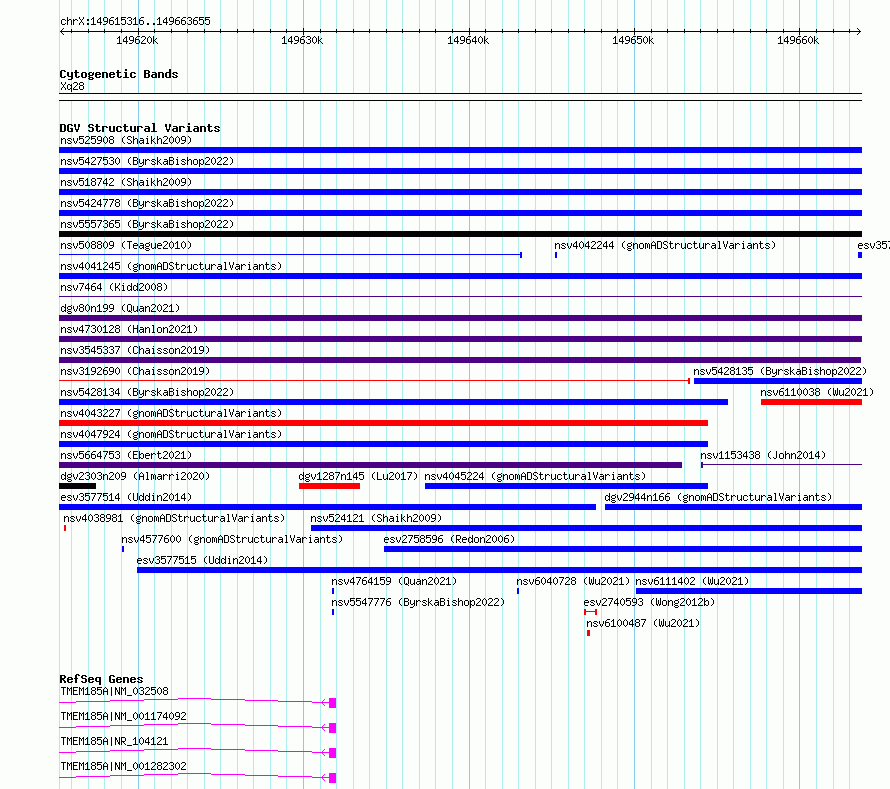890x789 pixels.
Task: Open the nsv4045224 (gnomADStructuralVariants) blue bar
Action: click(x=566, y=486)
